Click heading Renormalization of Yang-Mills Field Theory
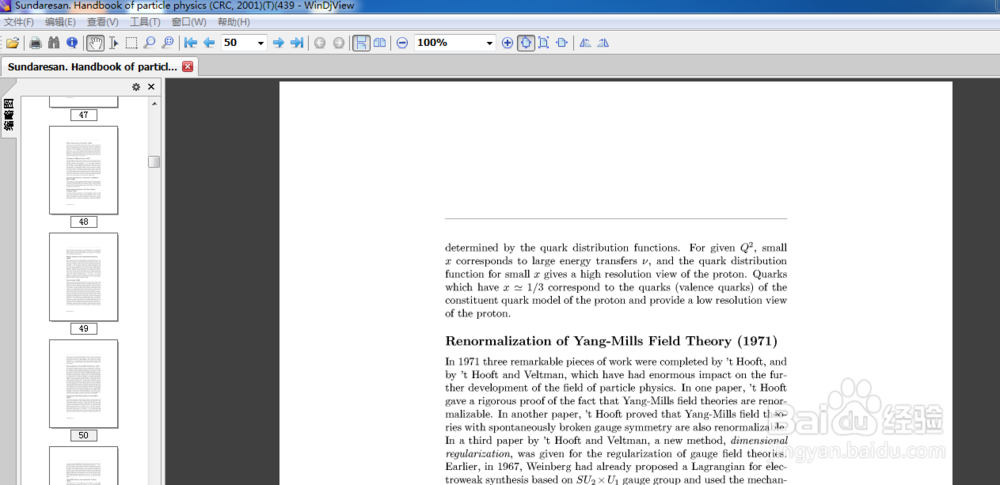Screen dimensions: 1000x485 coord(611,341)
